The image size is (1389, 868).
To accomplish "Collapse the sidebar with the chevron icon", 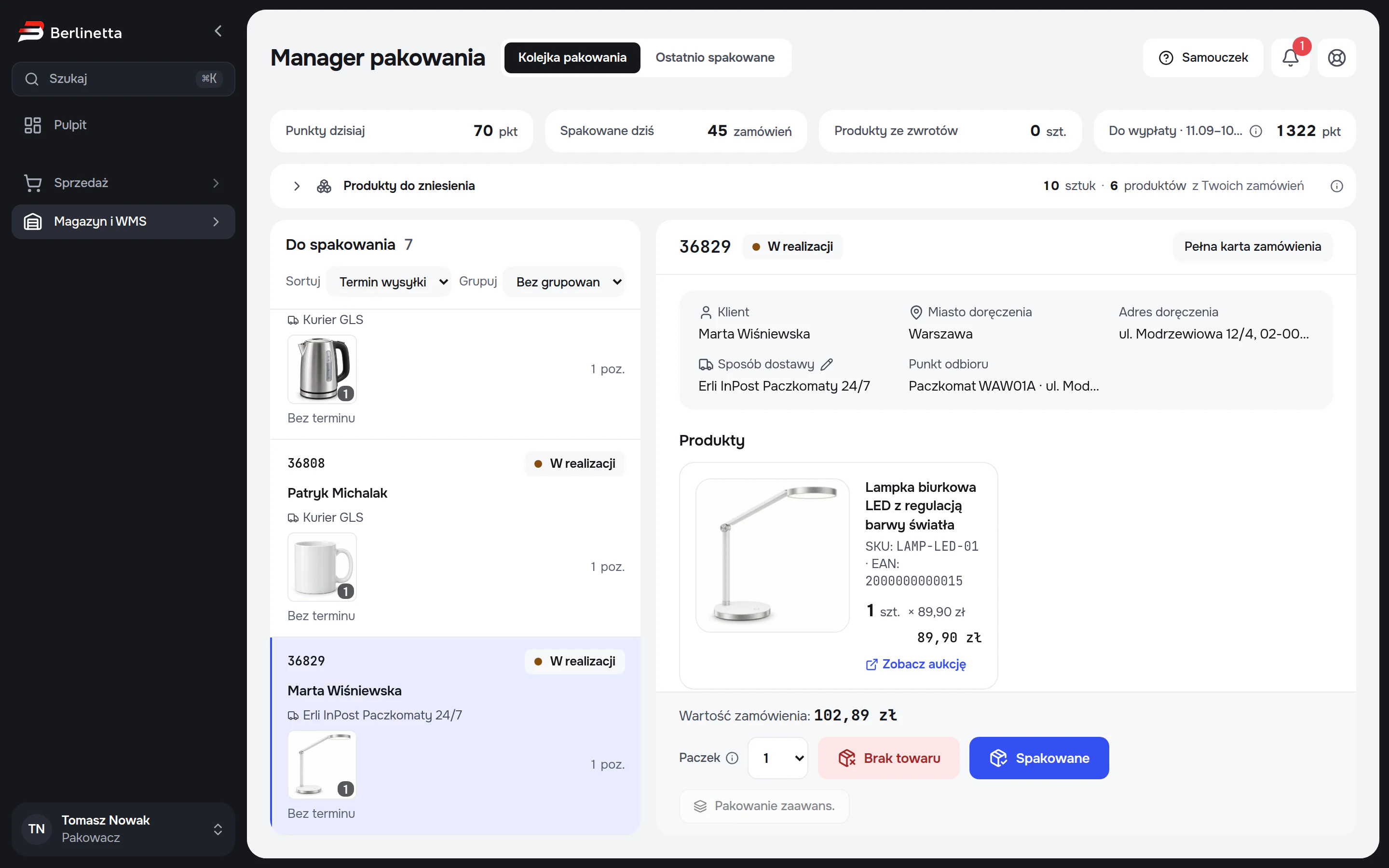I will point(218,31).
